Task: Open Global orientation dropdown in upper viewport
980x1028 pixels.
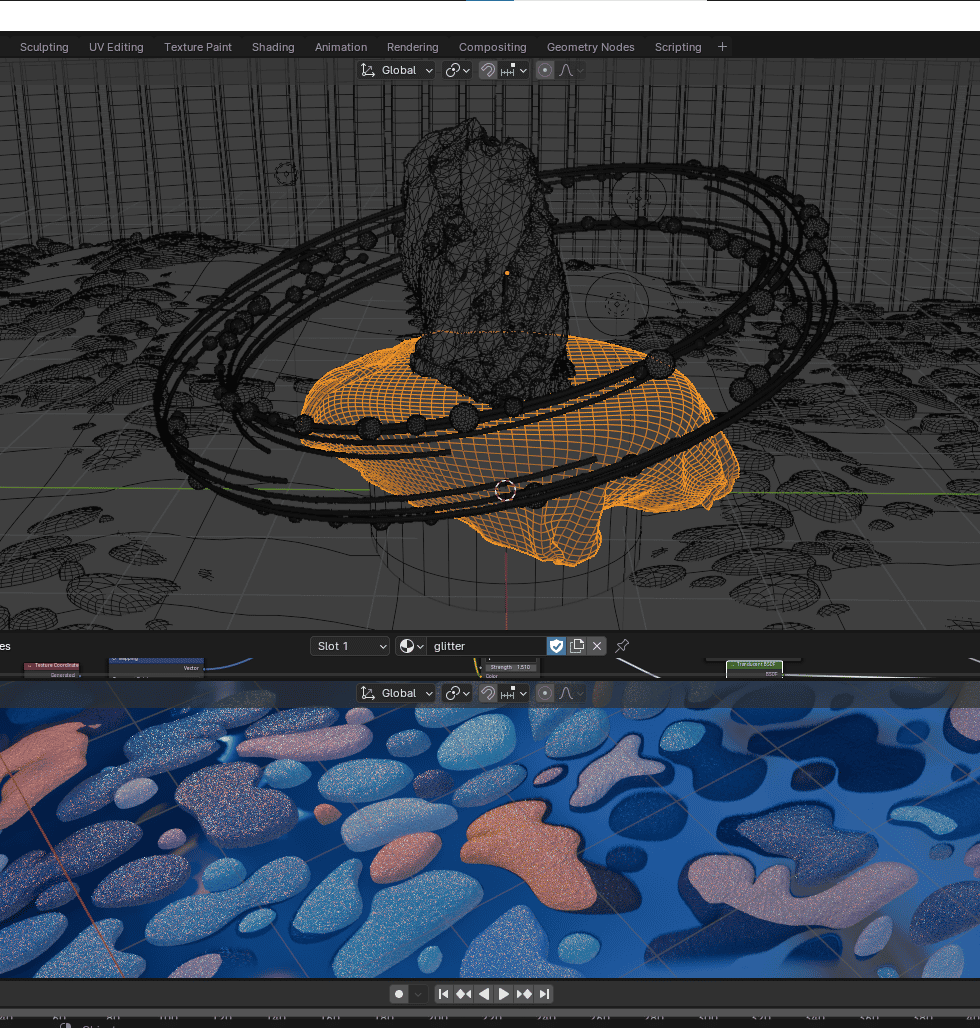Action: pyautogui.click(x=398, y=70)
